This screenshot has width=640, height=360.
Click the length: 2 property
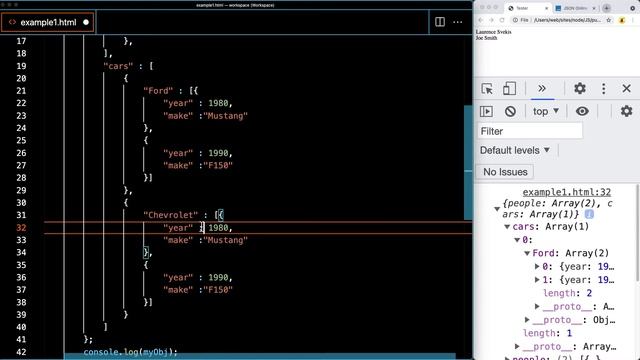pos(567,293)
